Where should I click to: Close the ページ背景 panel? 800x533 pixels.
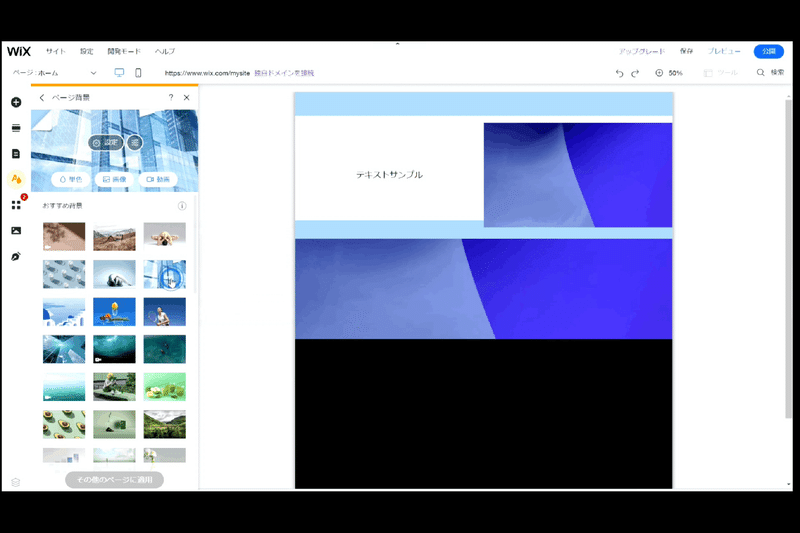tap(187, 97)
